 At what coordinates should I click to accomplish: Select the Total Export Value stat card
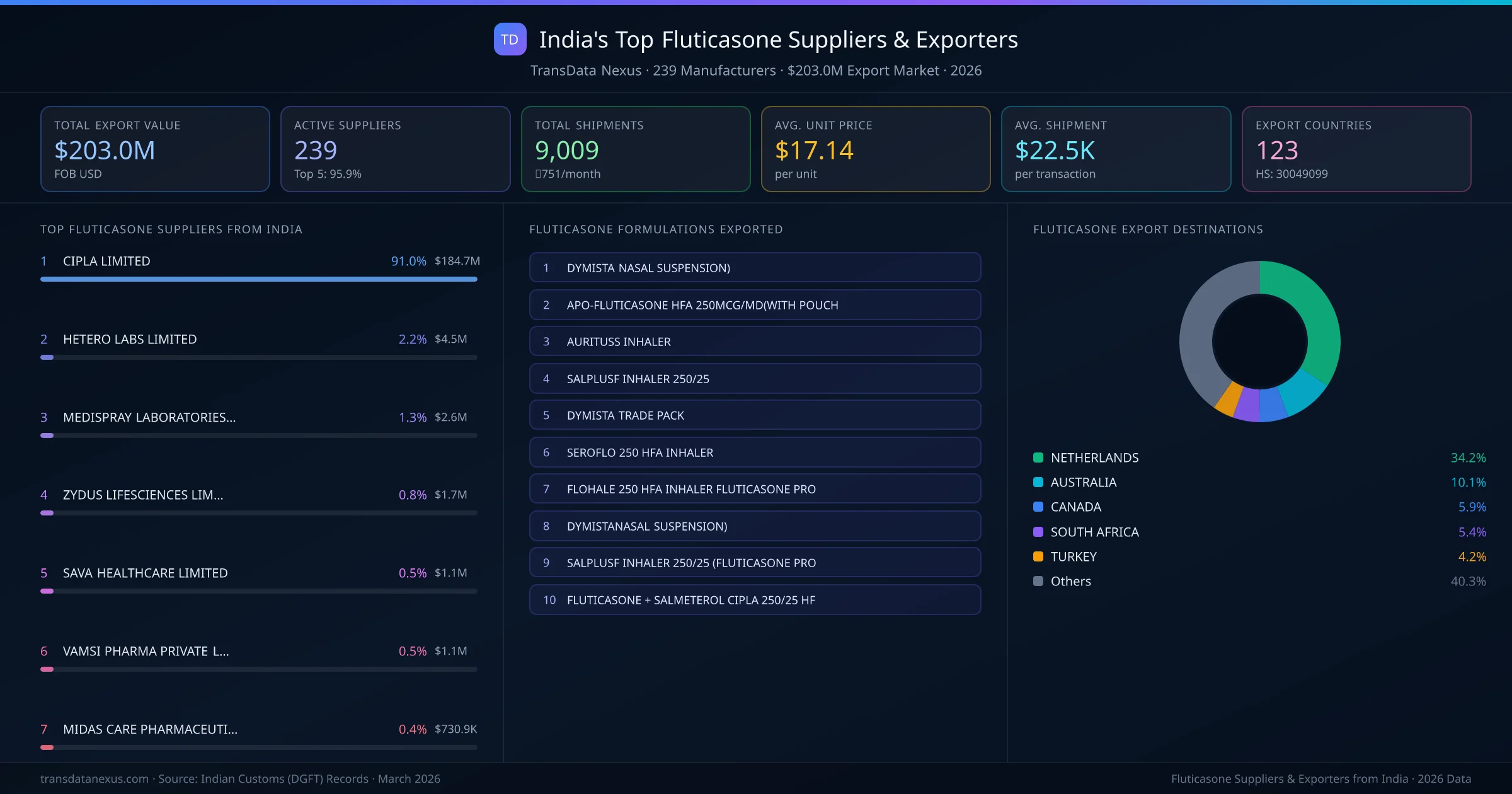[155, 149]
